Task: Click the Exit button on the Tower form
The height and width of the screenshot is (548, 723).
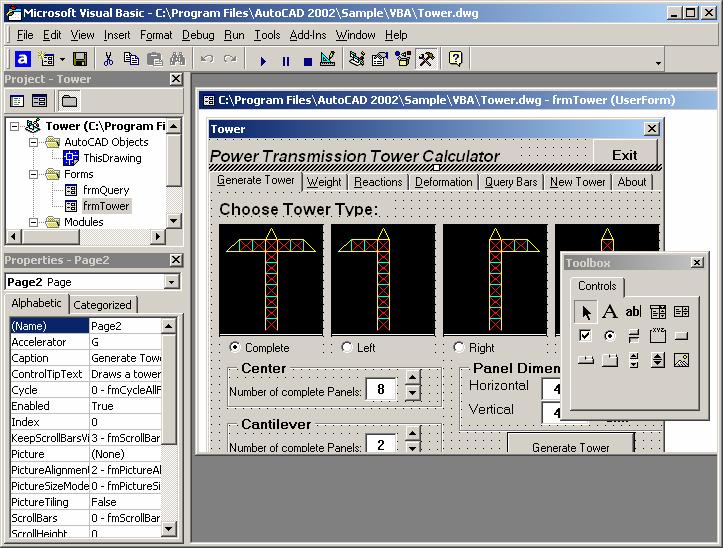Action: (625, 155)
